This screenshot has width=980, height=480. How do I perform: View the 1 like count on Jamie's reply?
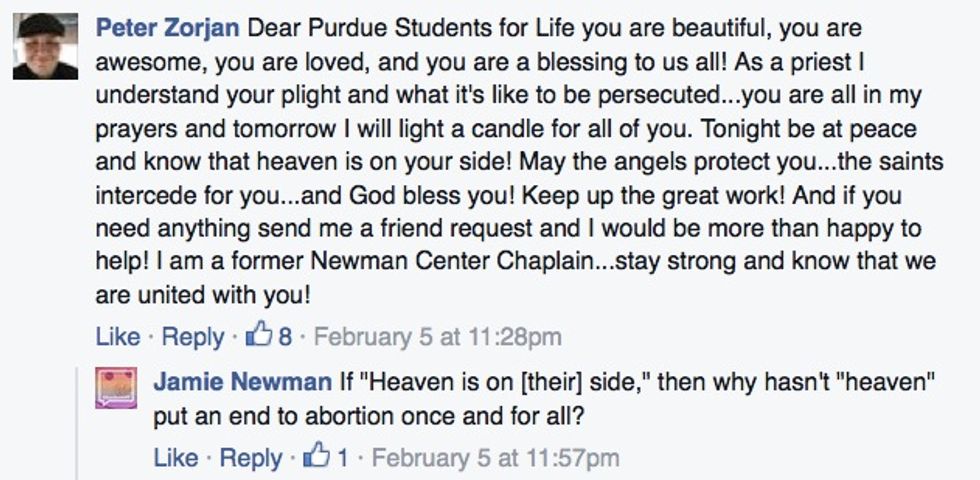342,458
